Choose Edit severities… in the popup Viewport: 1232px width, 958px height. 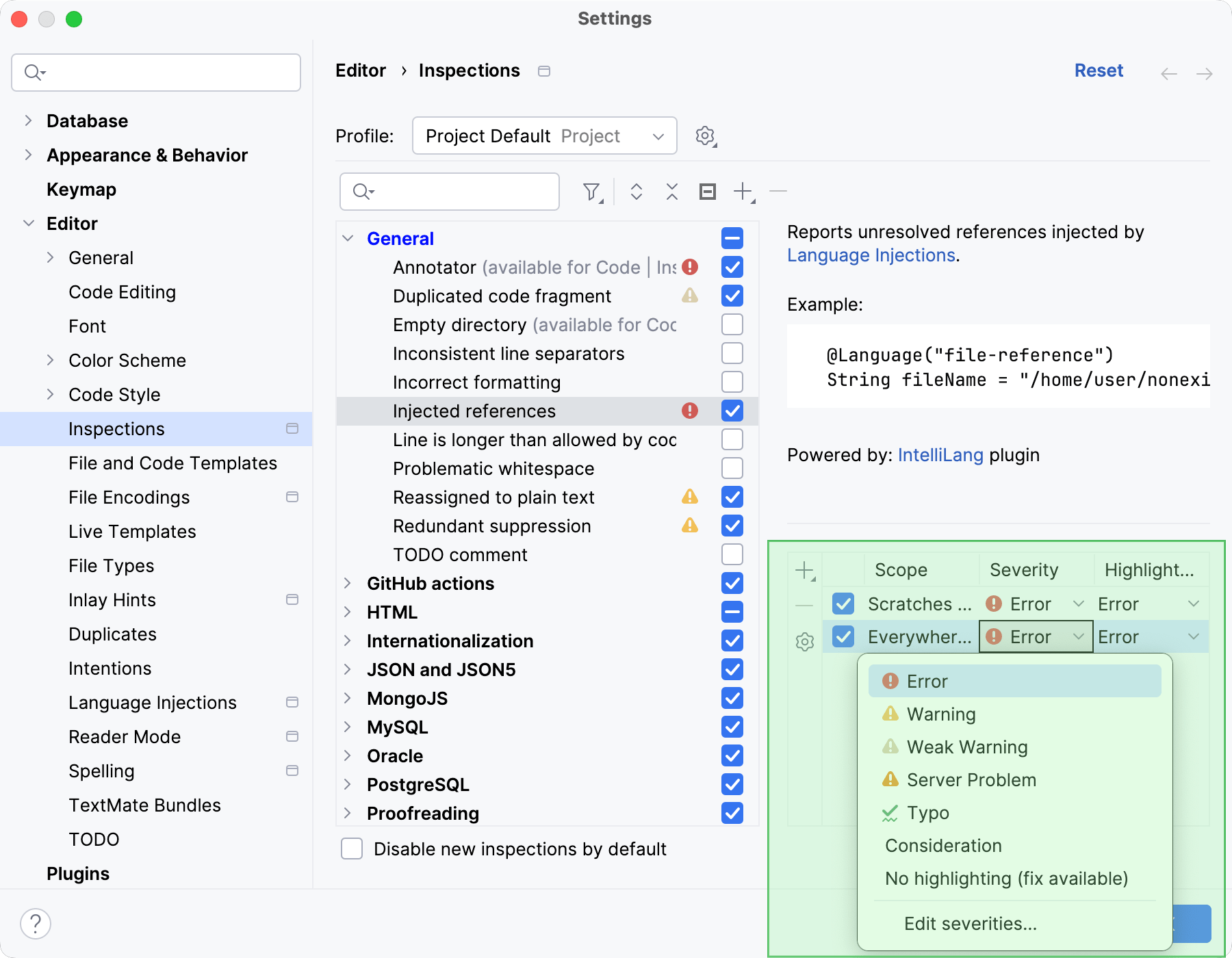pos(970,924)
